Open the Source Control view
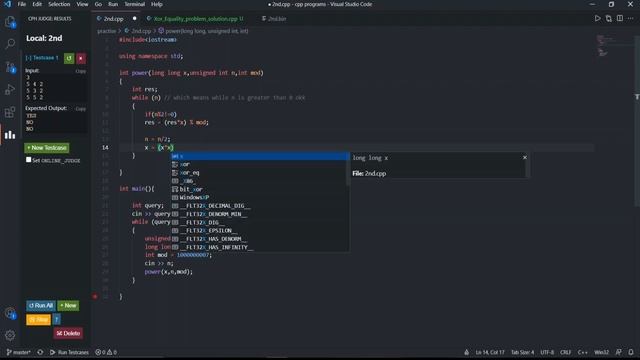640x360 pixels. (10, 67)
